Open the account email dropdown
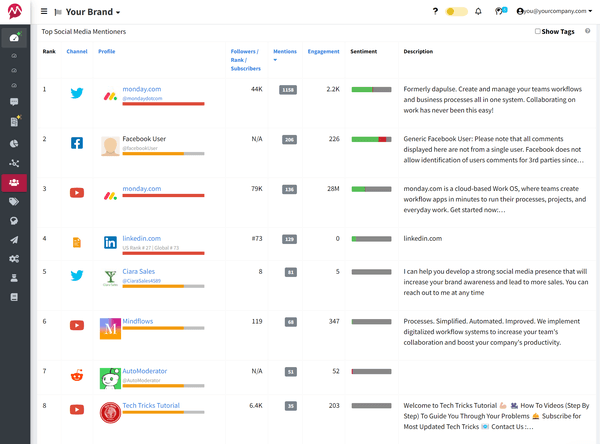Image resolution: width=600 pixels, height=444 pixels. pos(554,11)
